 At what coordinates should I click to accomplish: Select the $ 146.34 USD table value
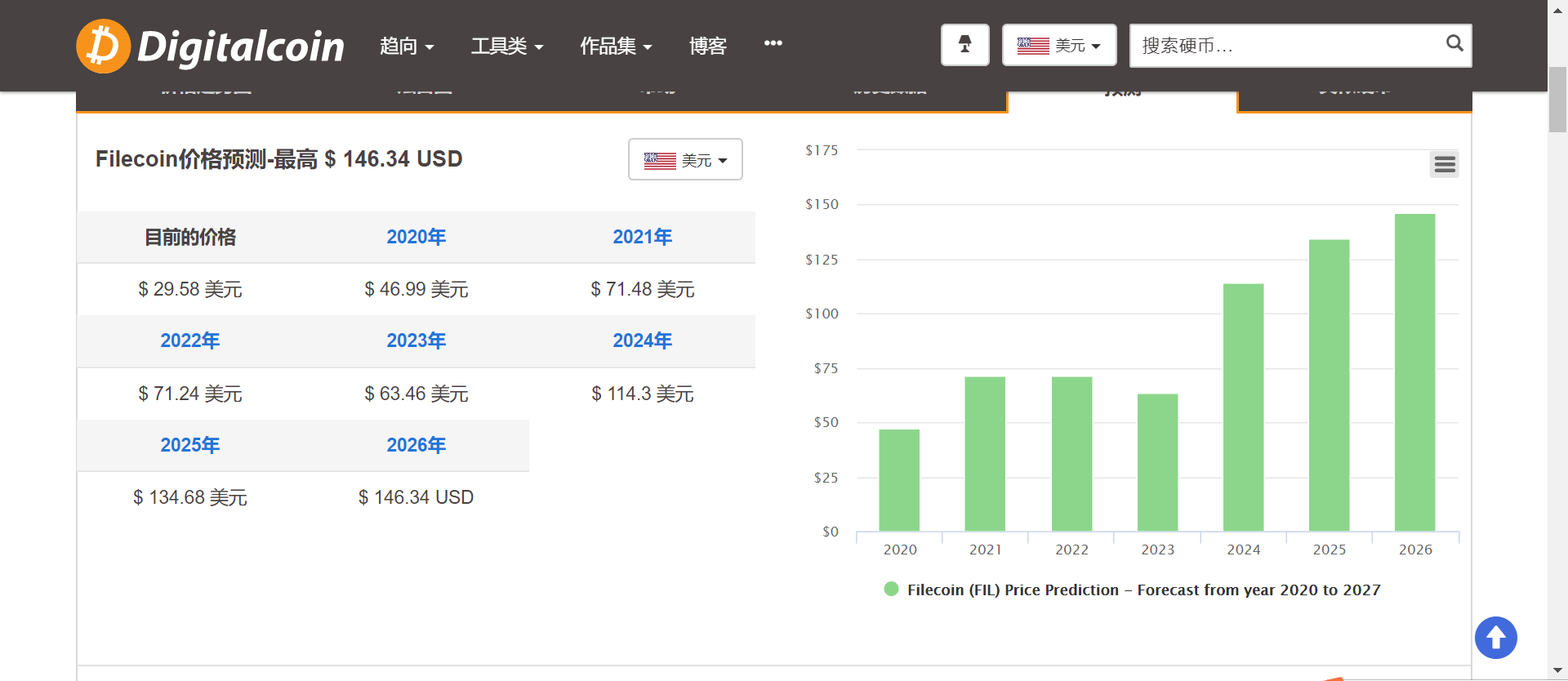[416, 497]
